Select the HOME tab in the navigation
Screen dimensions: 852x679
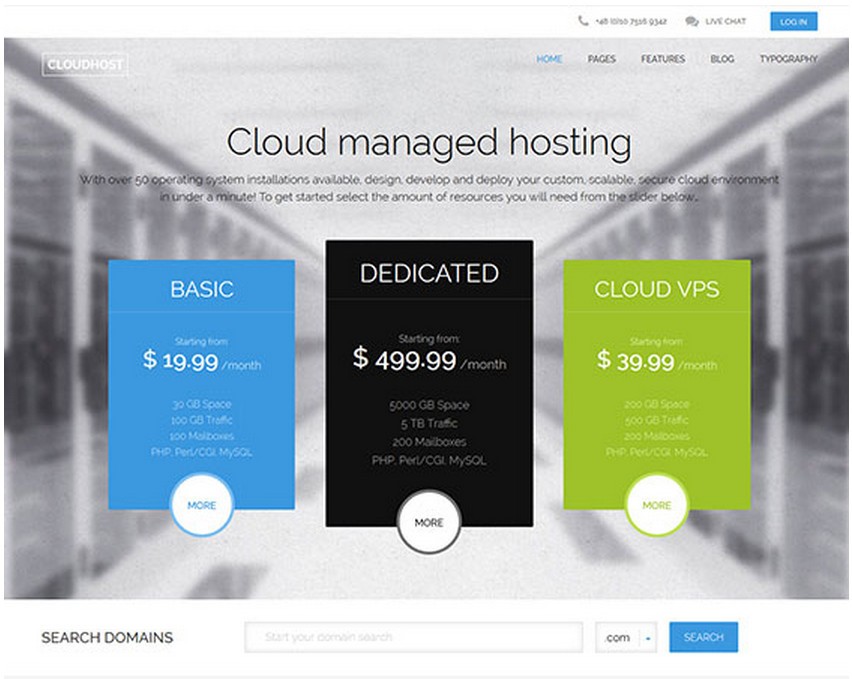tap(548, 59)
